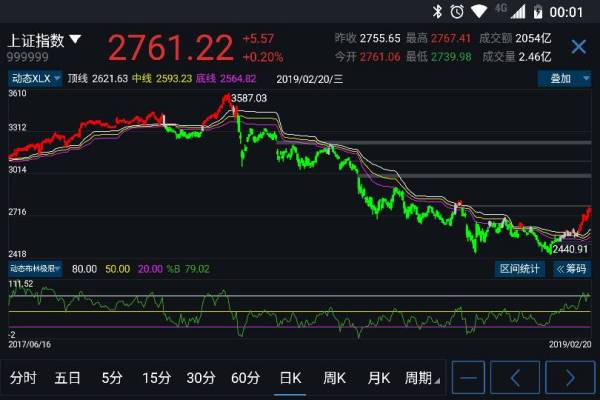The image size is (600, 400).
Task: Tap the 50.00 middle band value
Action: pyautogui.click(x=117, y=269)
